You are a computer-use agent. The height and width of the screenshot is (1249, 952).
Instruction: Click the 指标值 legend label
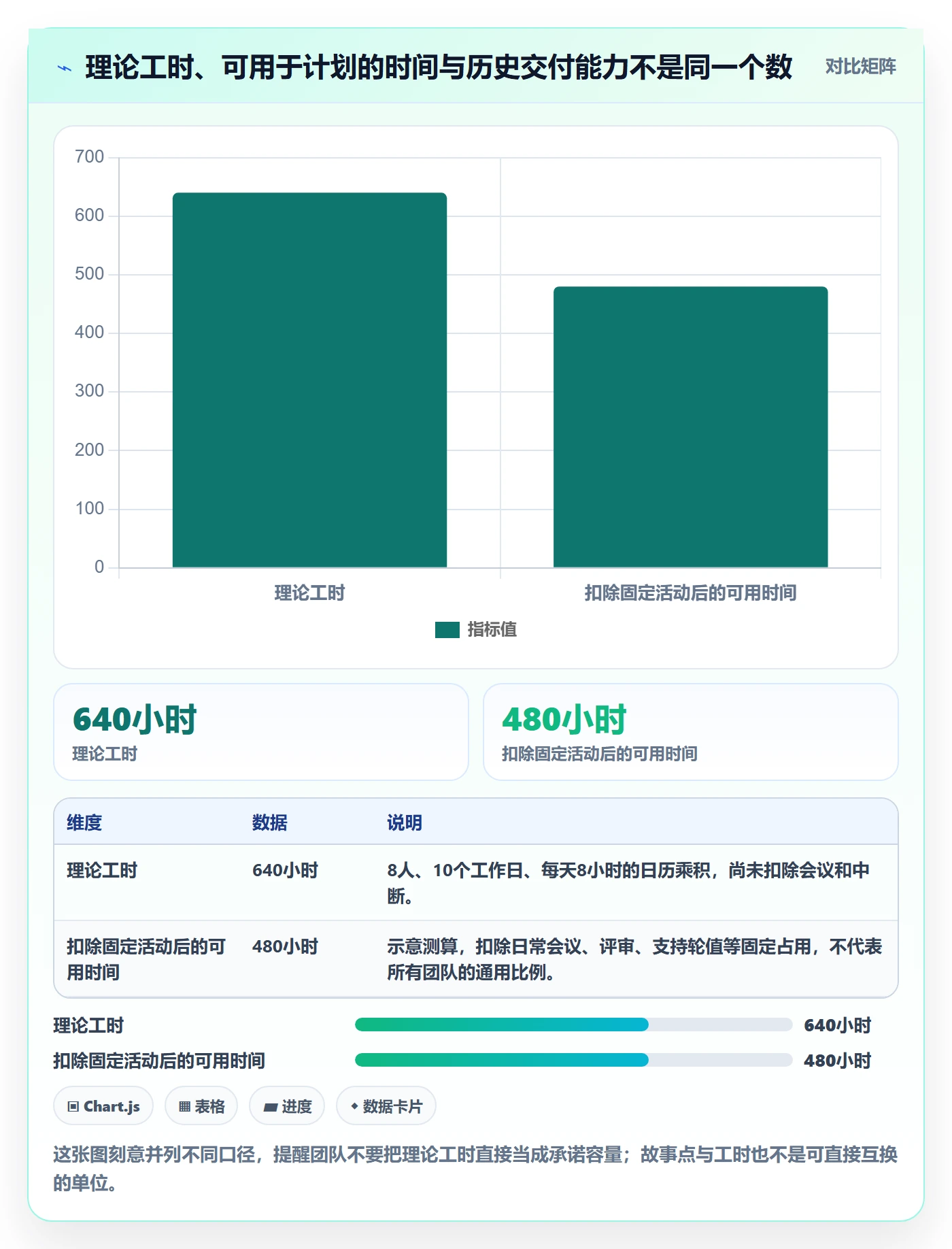coord(492,630)
